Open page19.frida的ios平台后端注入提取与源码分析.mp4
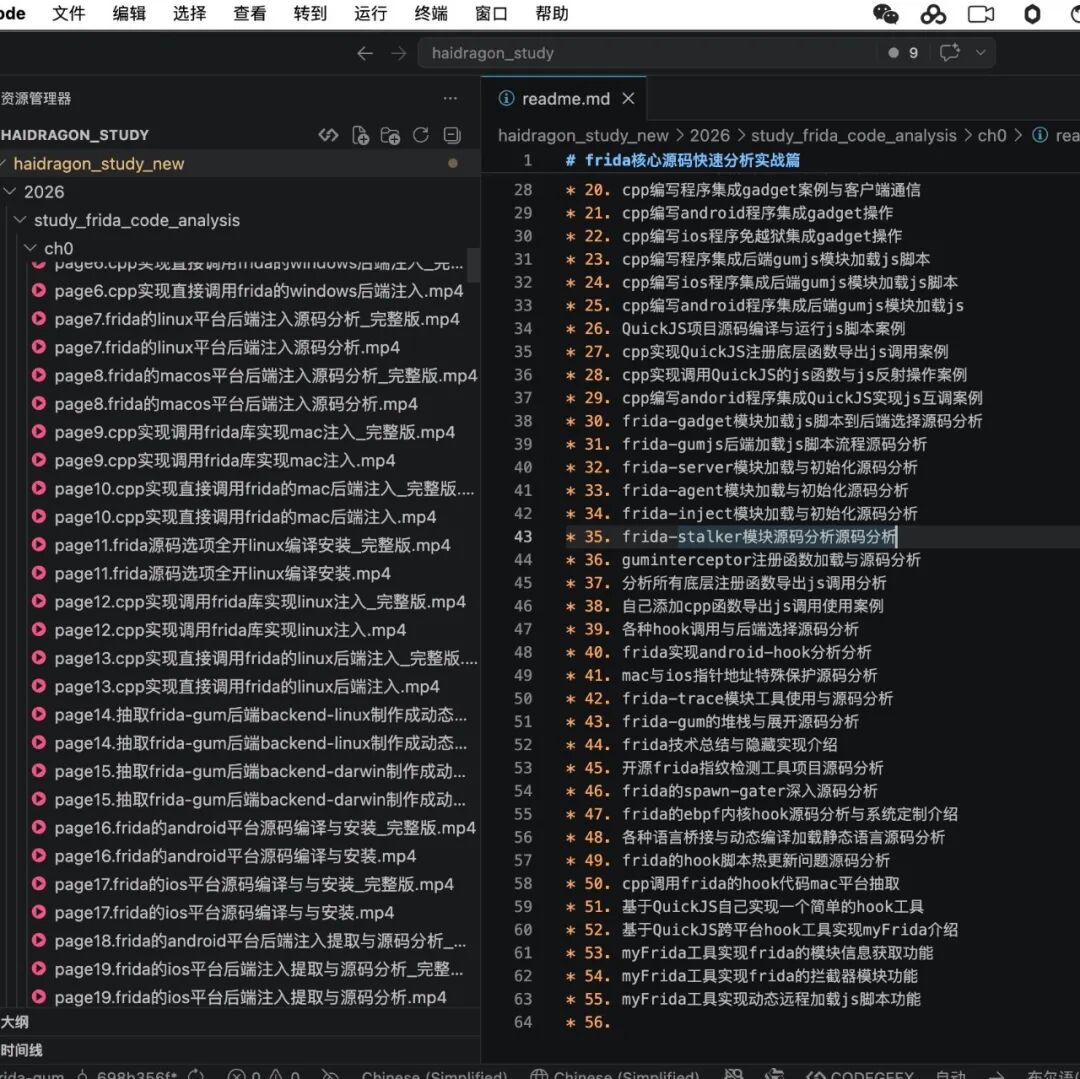Screen dimensions: 1080x1079 coord(251,996)
